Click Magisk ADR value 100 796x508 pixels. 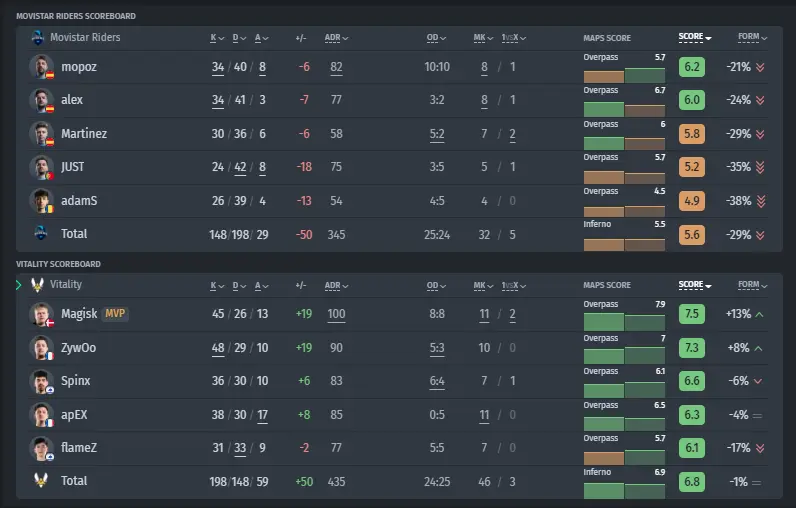tap(336, 314)
